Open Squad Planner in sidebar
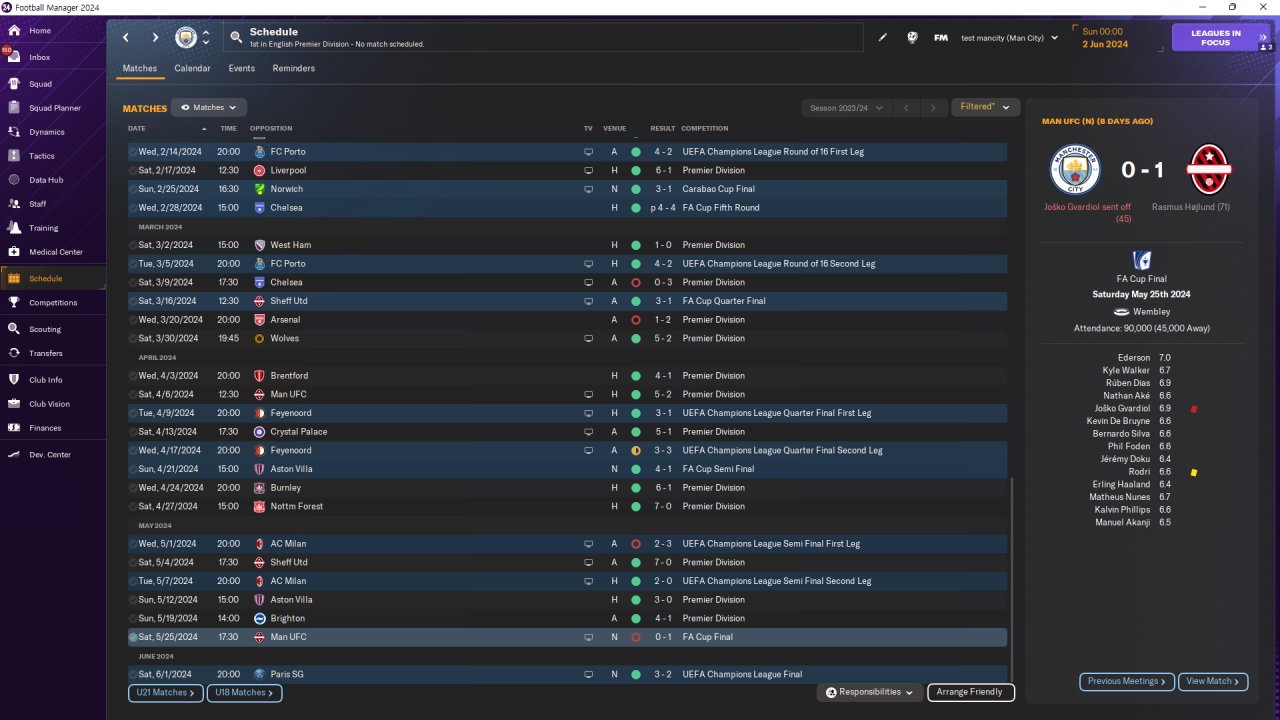The image size is (1280, 720). (x=54, y=108)
